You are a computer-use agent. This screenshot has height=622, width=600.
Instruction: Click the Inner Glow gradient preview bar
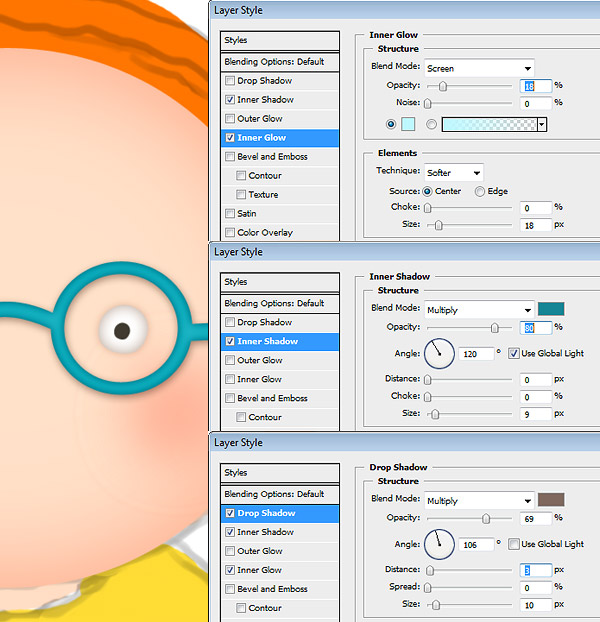pyautogui.click(x=490, y=125)
